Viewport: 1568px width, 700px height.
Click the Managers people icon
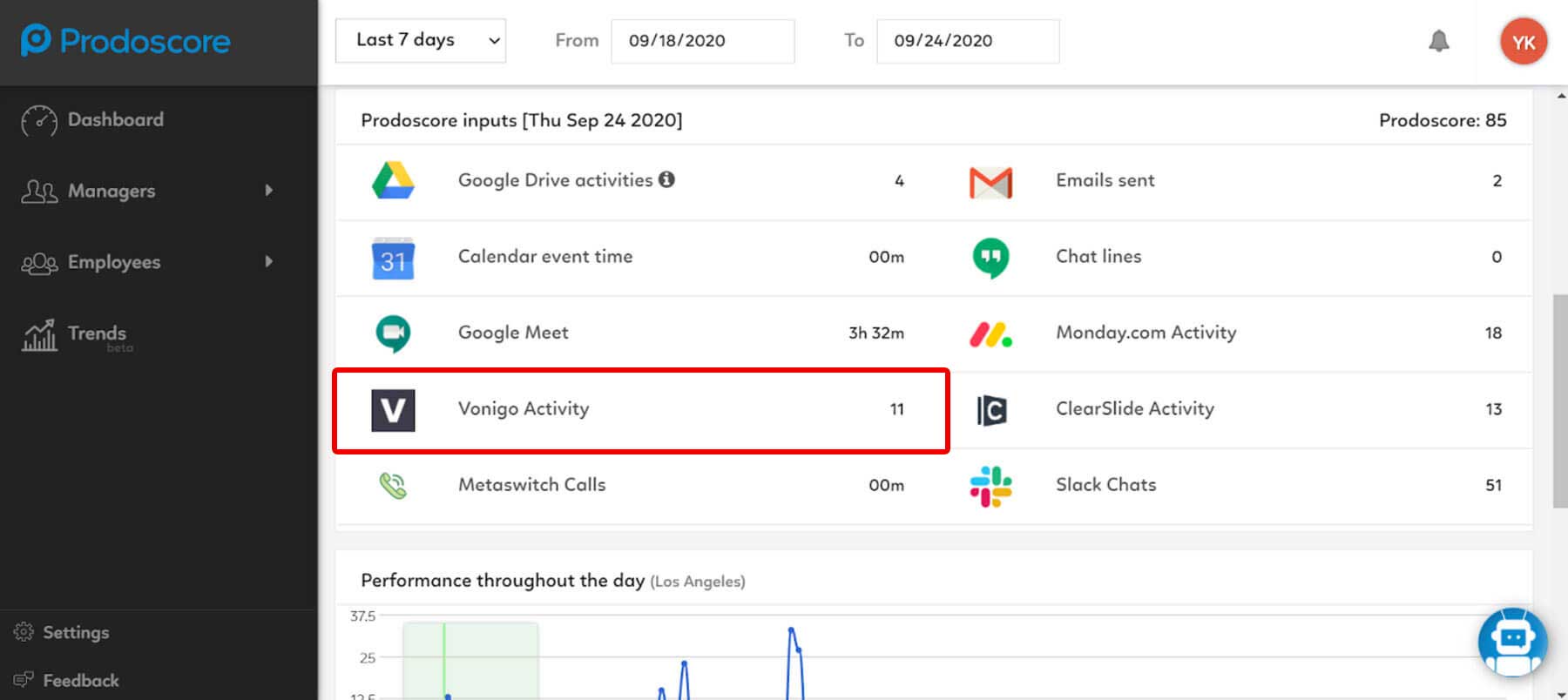click(39, 191)
